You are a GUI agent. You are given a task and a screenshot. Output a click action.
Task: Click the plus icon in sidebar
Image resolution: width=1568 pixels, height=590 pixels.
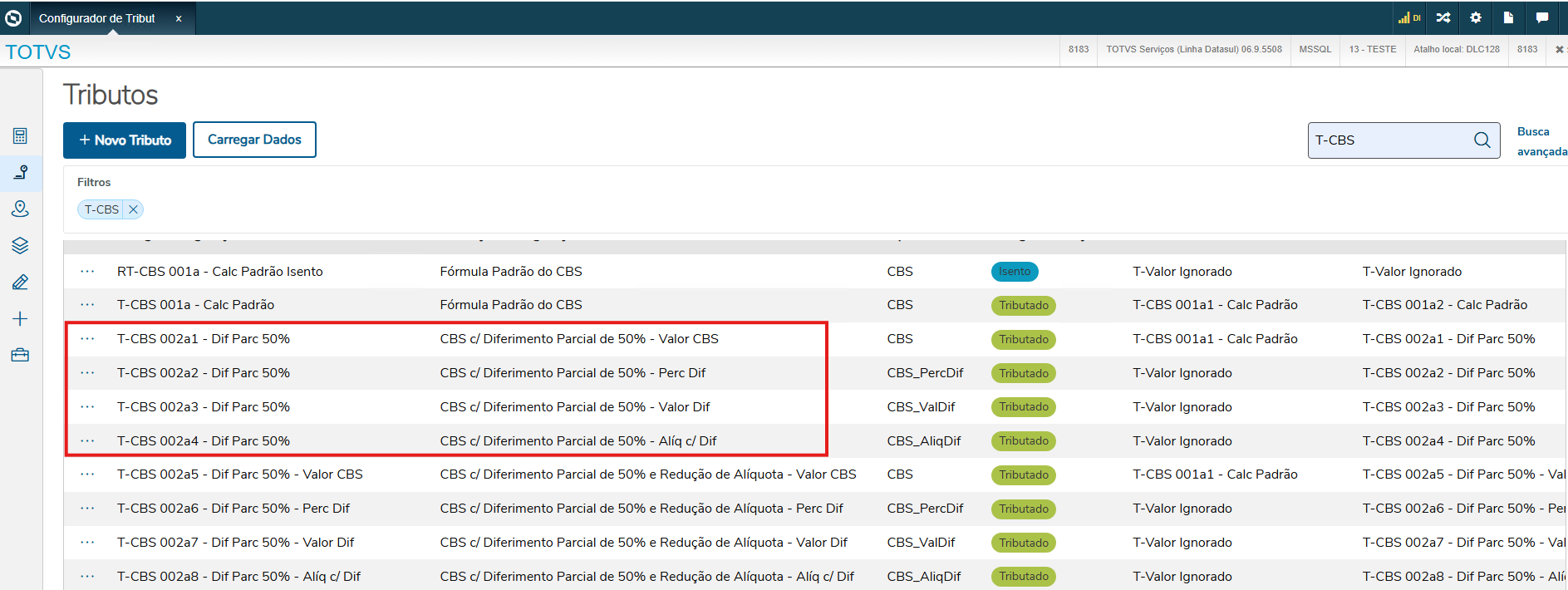(20, 319)
